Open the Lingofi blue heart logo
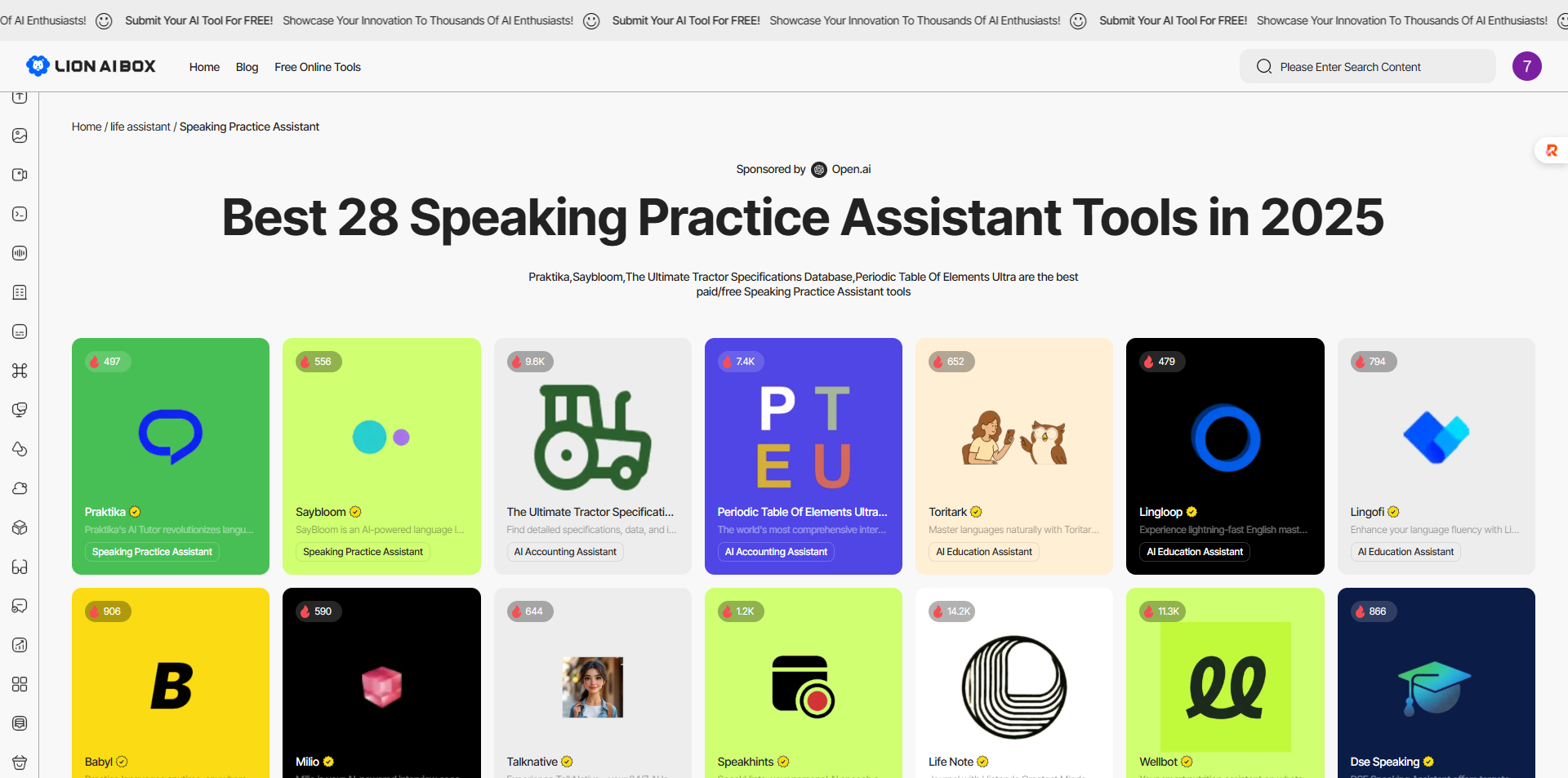The height and width of the screenshot is (778, 1568). pos(1436,437)
